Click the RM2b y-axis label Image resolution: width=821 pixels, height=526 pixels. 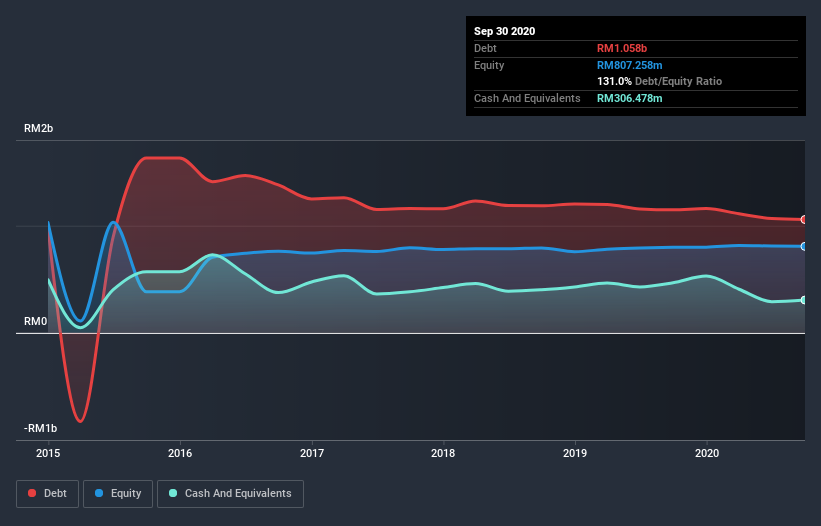[39, 128]
